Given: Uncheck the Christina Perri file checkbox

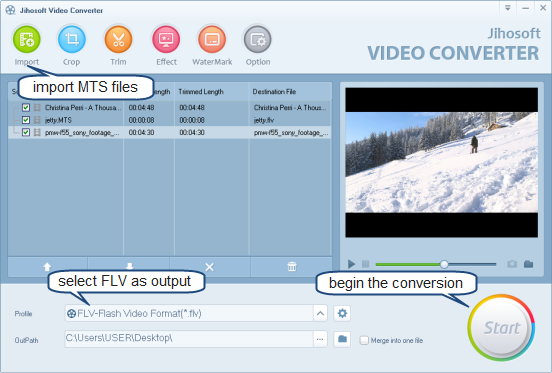Looking at the screenshot, I should tap(26, 107).
